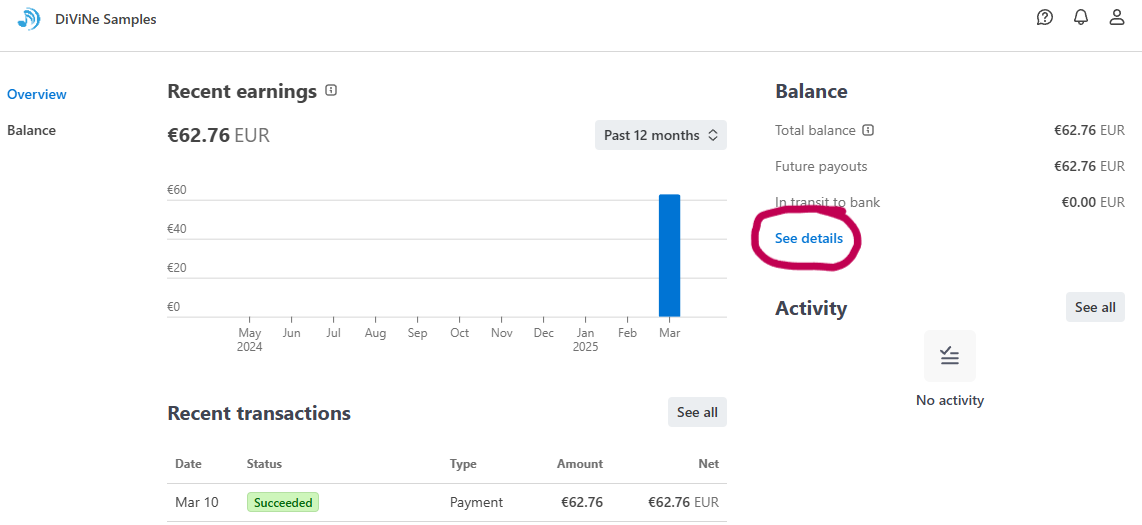Viewport: 1142px width, 525px height.
Task: Click the No activity checklist icon
Action: [950, 356]
